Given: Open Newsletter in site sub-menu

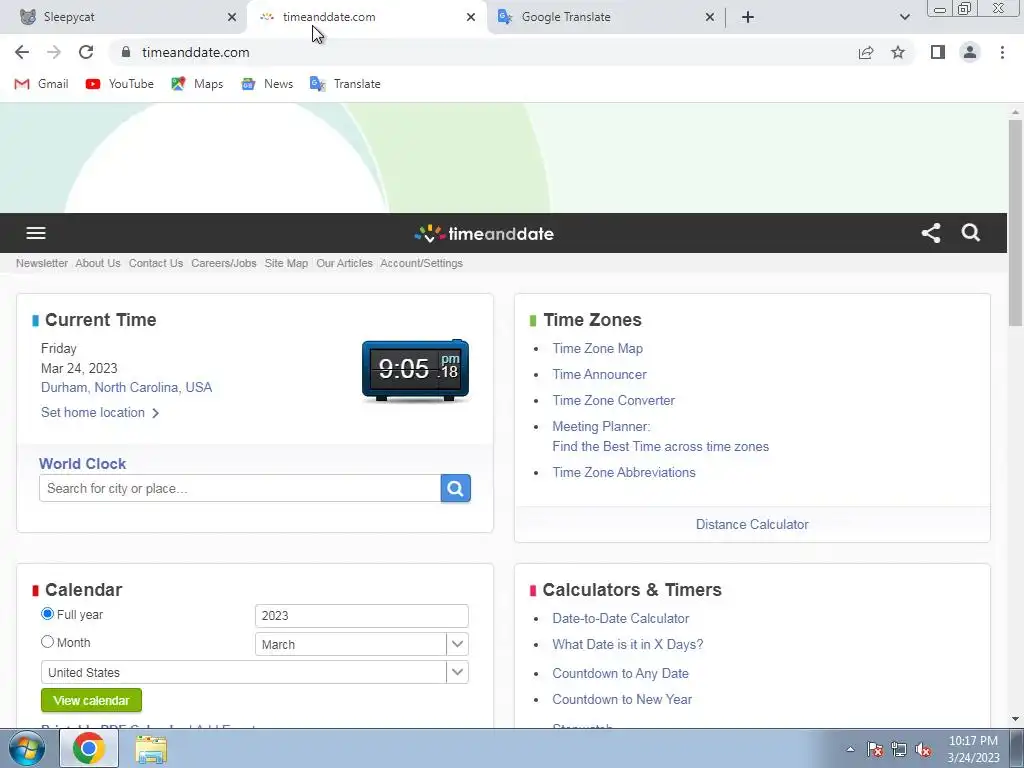Looking at the screenshot, I should point(42,263).
